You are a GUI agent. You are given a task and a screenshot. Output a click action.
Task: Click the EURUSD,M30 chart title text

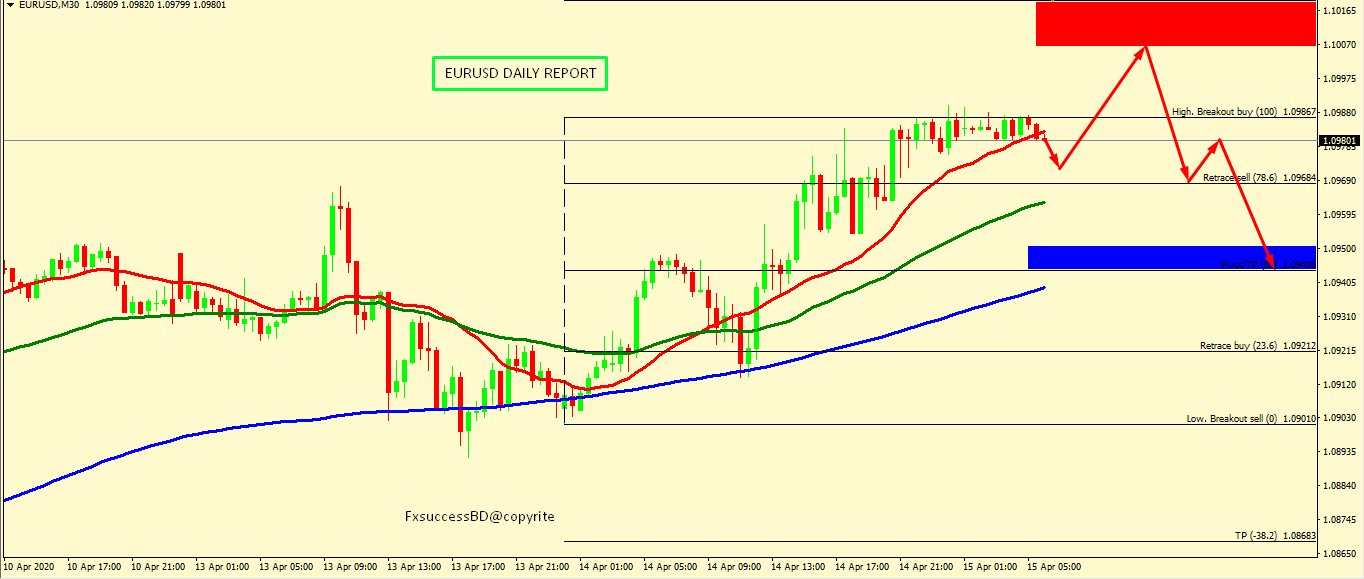click(47, 5)
